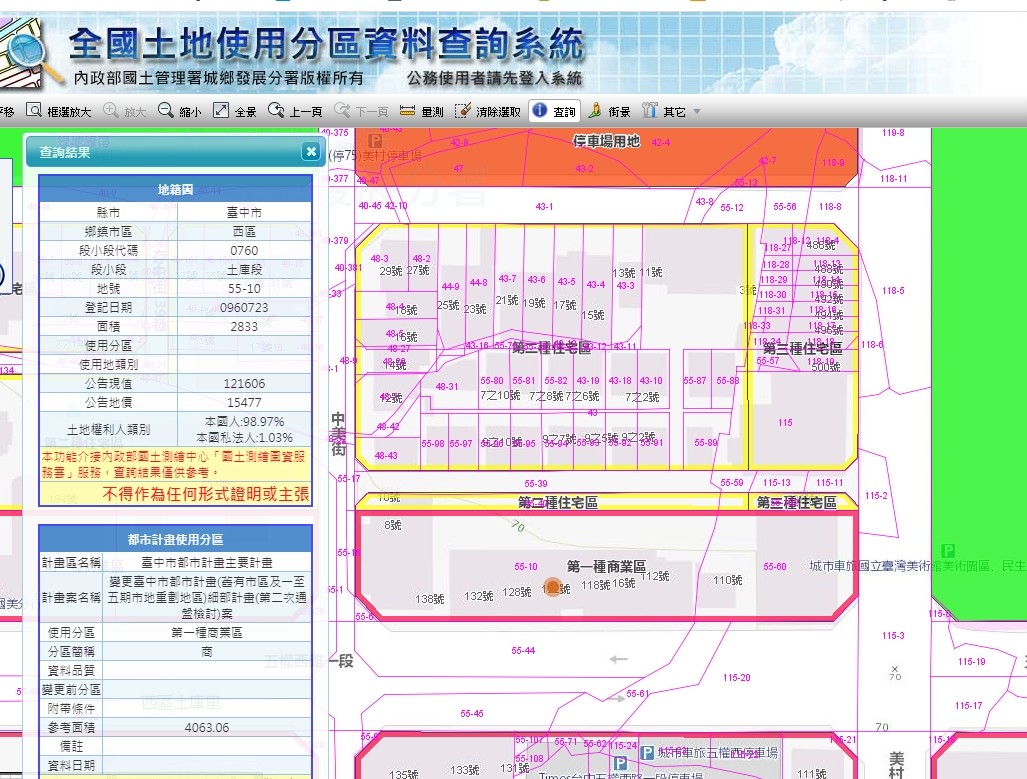This screenshot has width=1027, height=779.
Task: Click the 停車場用地 orange zone
Action: pos(605,142)
